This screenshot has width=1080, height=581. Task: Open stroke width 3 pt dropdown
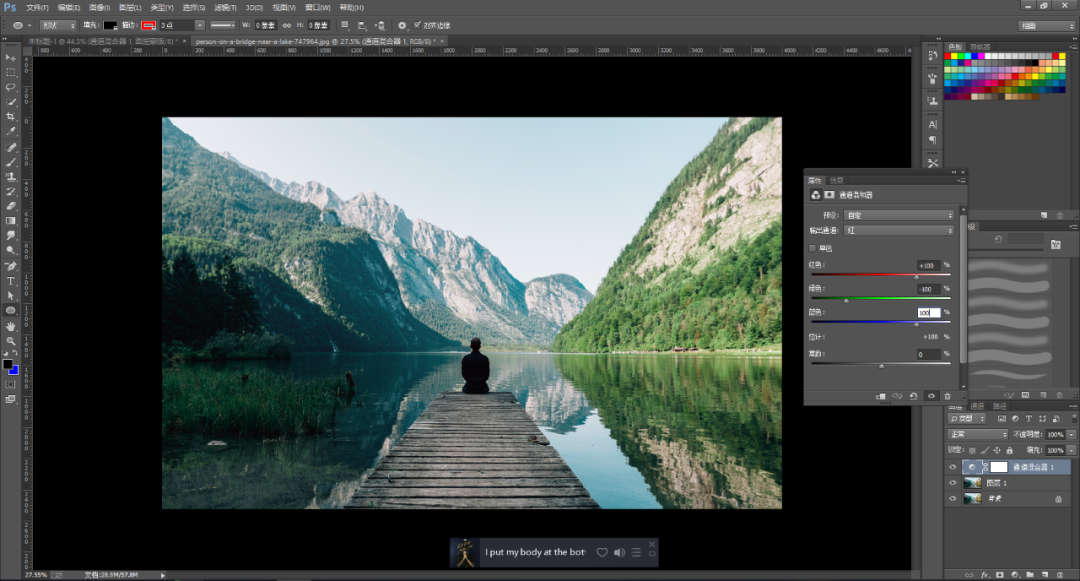tap(200, 25)
